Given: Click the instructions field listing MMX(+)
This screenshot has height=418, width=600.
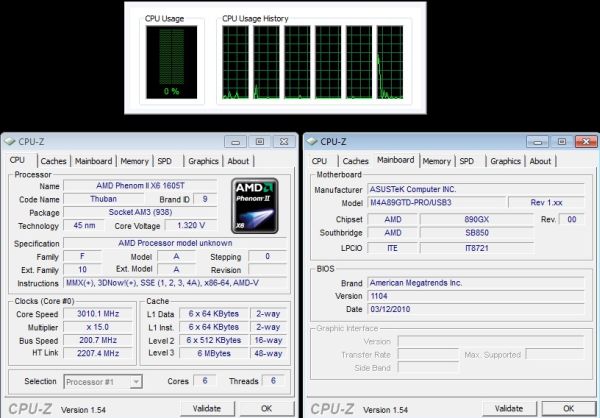Looking at the screenshot, I should [x=175, y=283].
